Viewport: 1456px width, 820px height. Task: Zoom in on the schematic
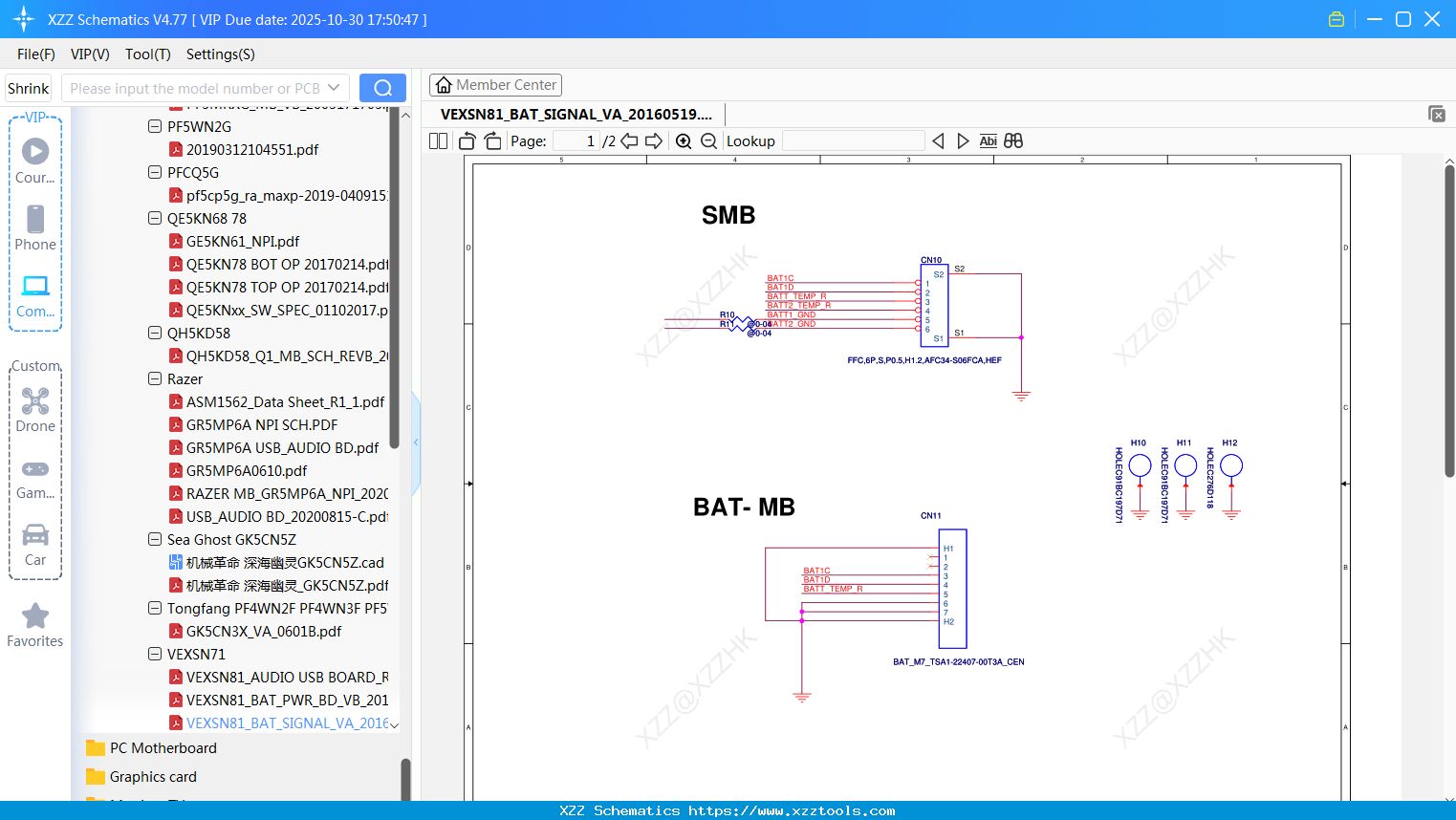(x=684, y=141)
